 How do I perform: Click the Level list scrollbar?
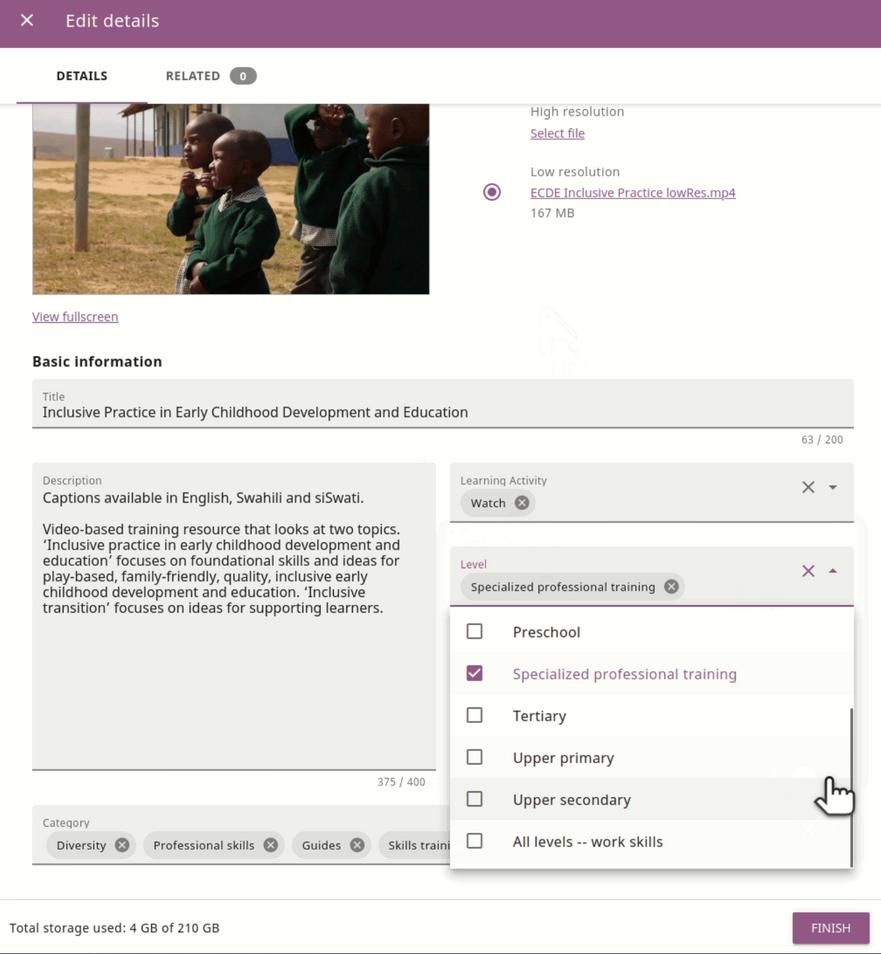tap(851, 787)
